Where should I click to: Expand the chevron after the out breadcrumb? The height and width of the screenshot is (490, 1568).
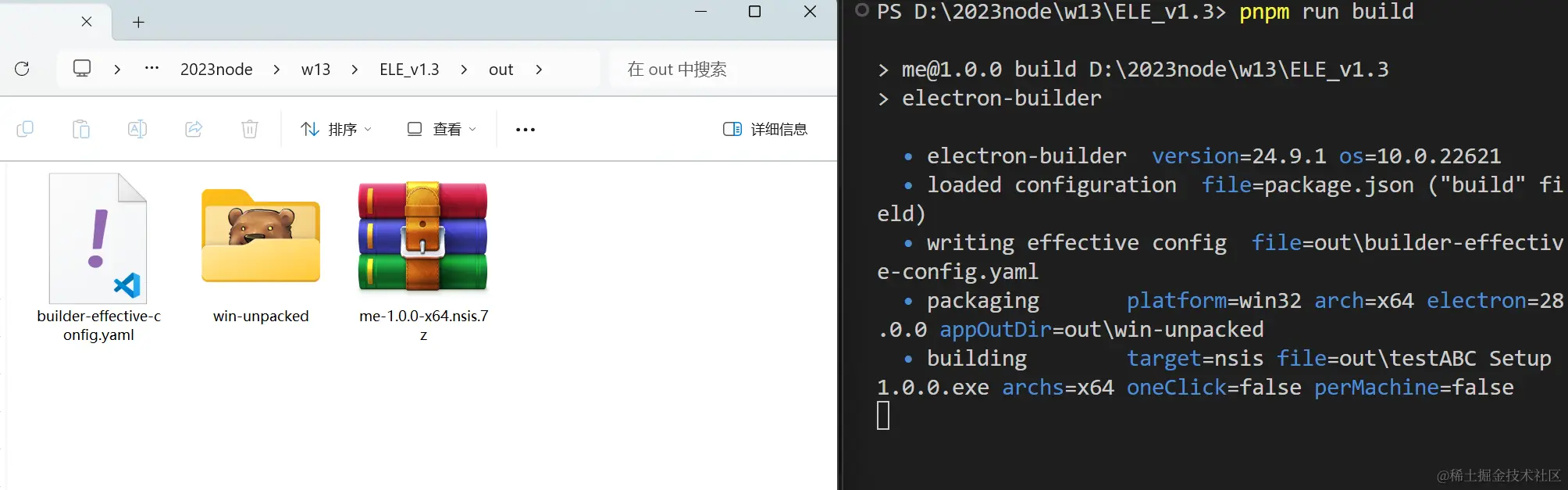pos(539,69)
